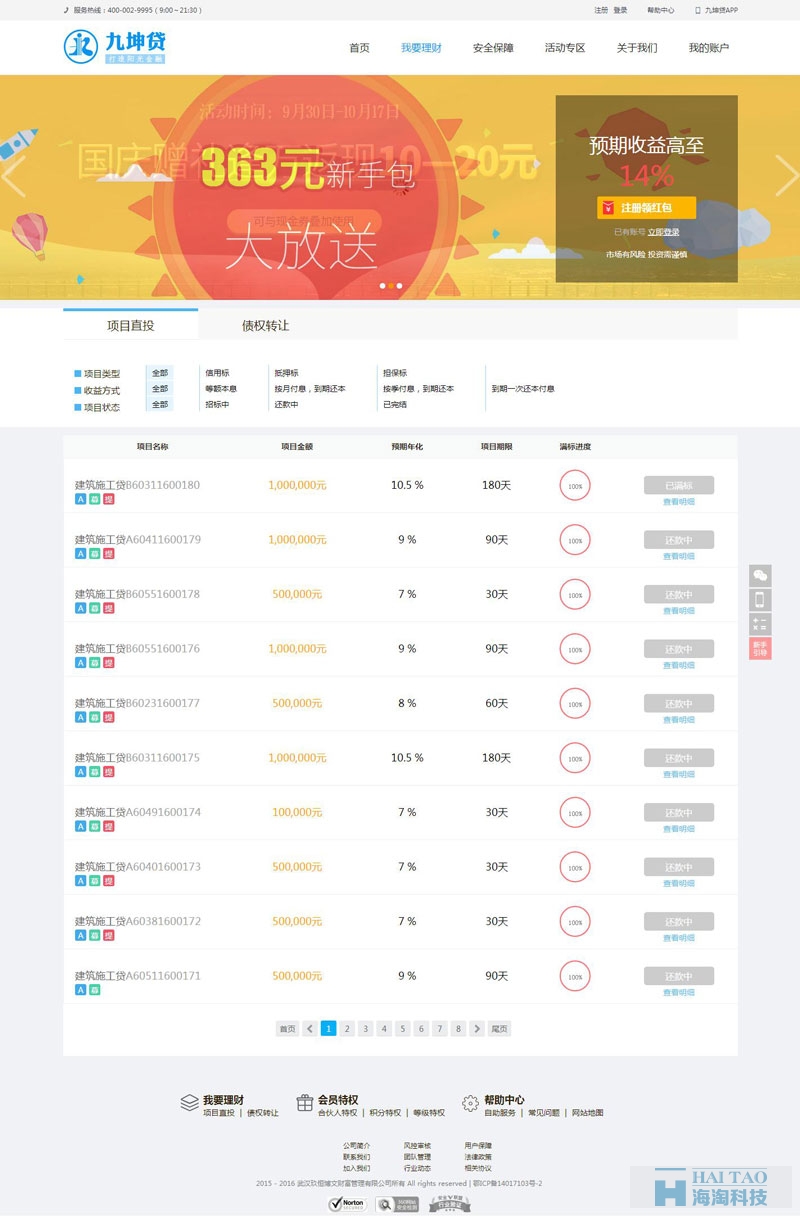The width and height of the screenshot is (800, 1221).
Task: Click the A badge under 建筑施工贷A60511600171
Action: 80,990
